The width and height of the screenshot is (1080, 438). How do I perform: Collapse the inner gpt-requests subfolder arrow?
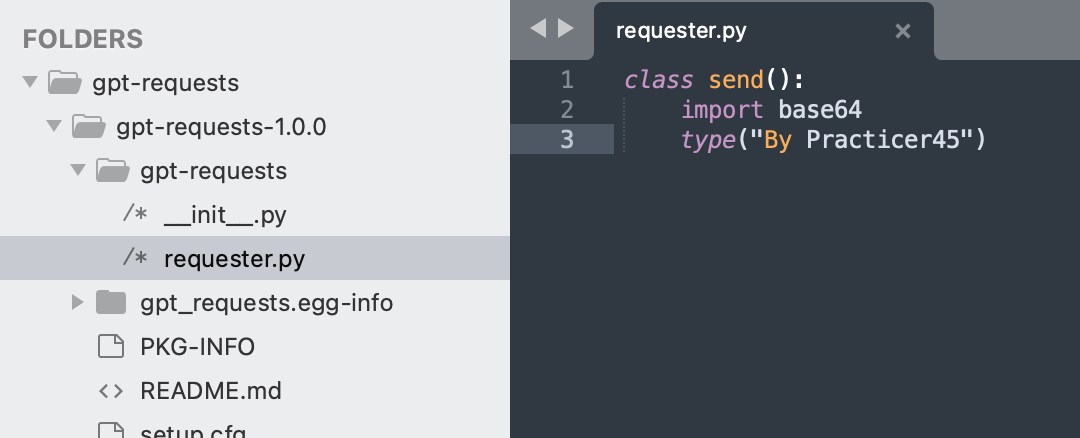click(x=78, y=171)
